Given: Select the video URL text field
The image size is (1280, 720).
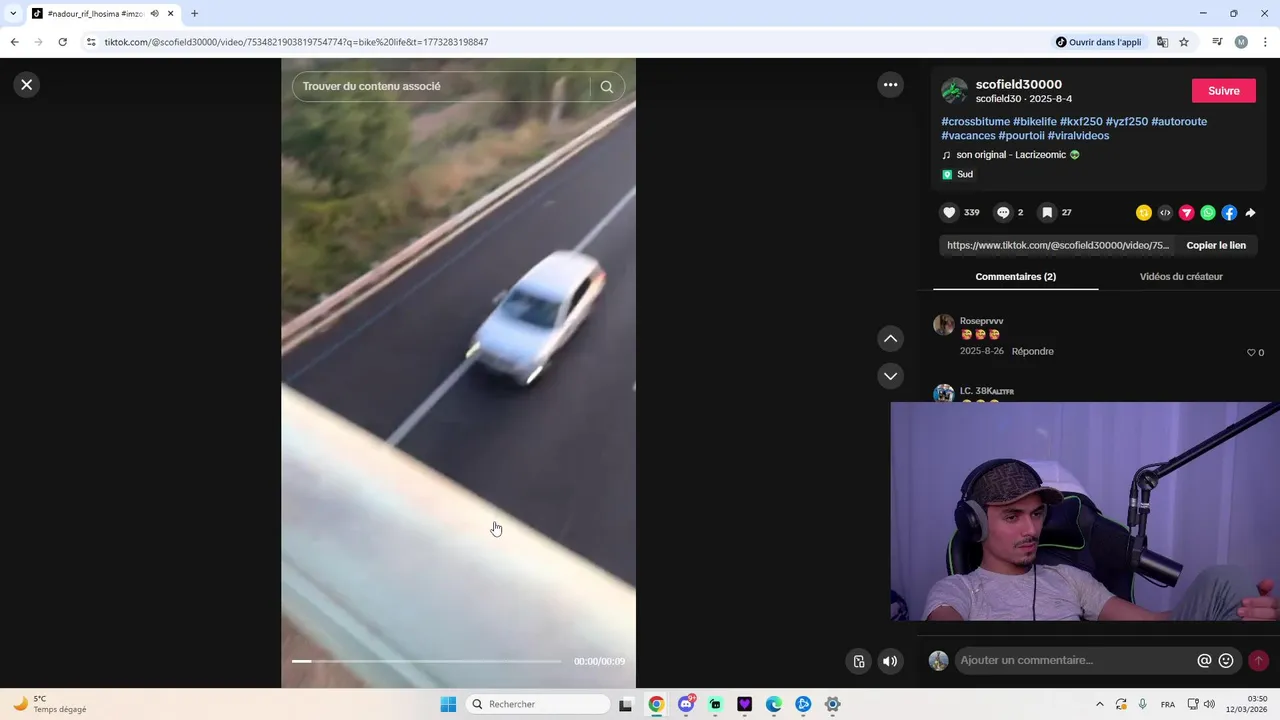Looking at the screenshot, I should [1058, 245].
